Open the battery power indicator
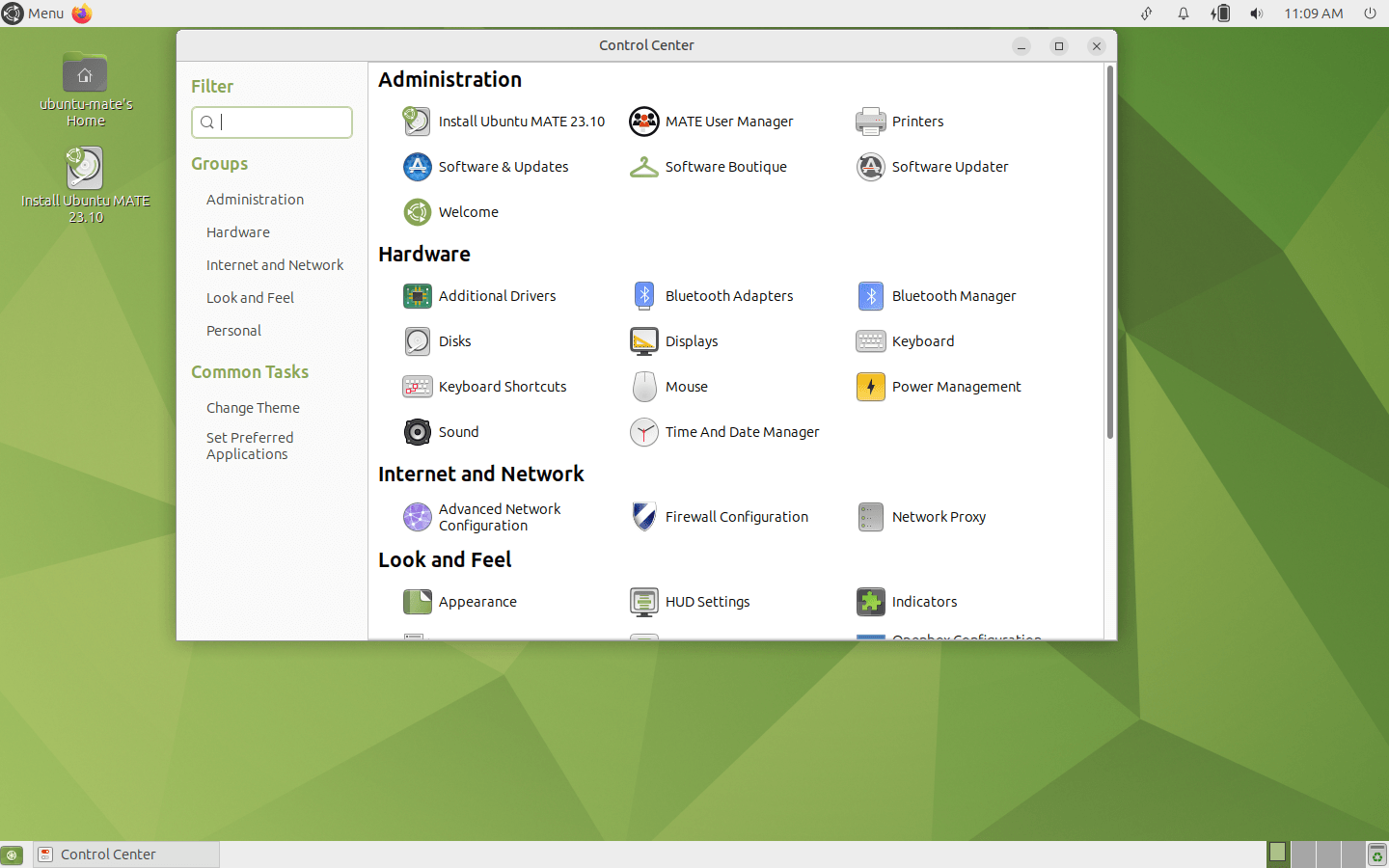The height and width of the screenshot is (868, 1389). coord(1220,14)
